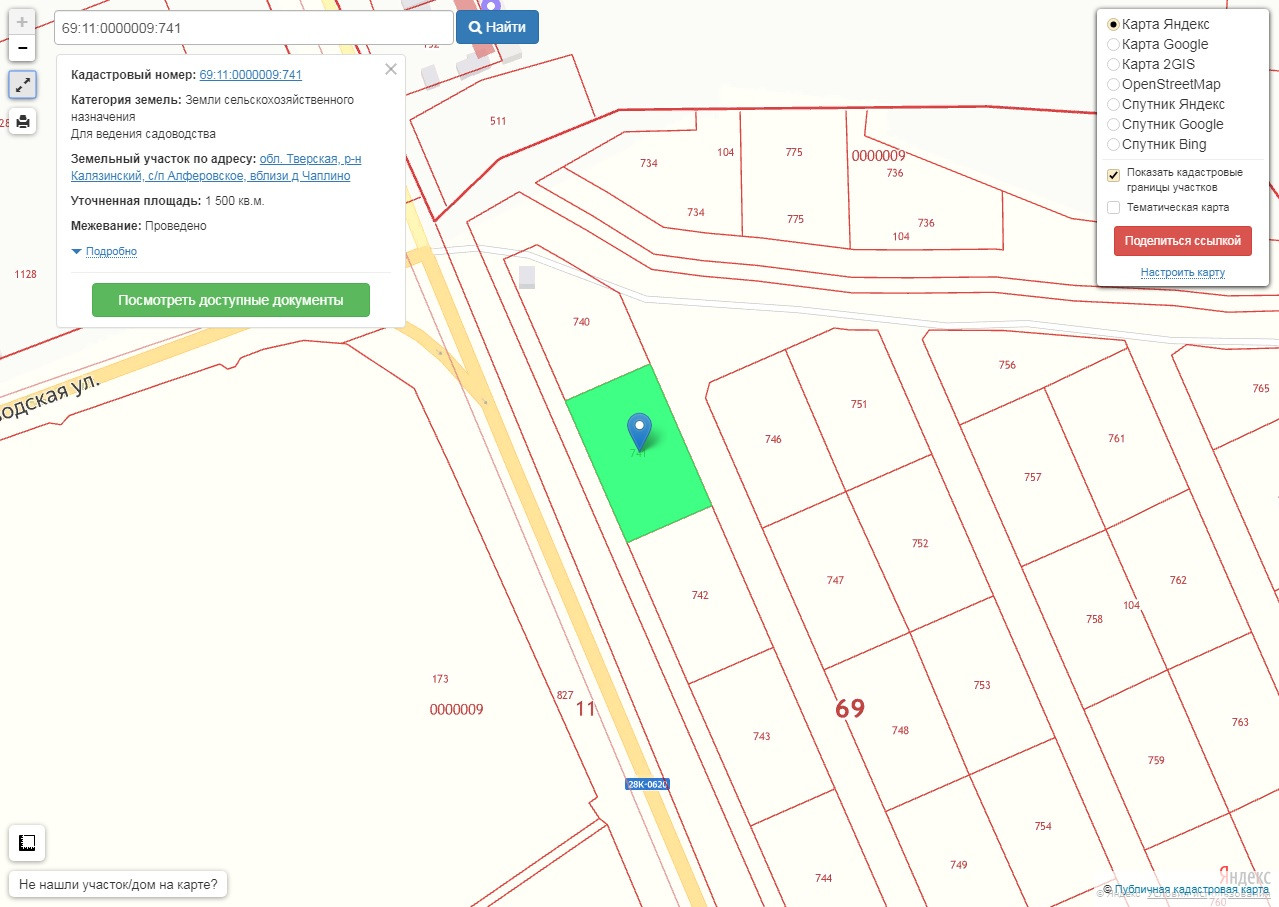Click parcel number 752 on map
Viewport: 1279px width, 907px height.
[920, 543]
